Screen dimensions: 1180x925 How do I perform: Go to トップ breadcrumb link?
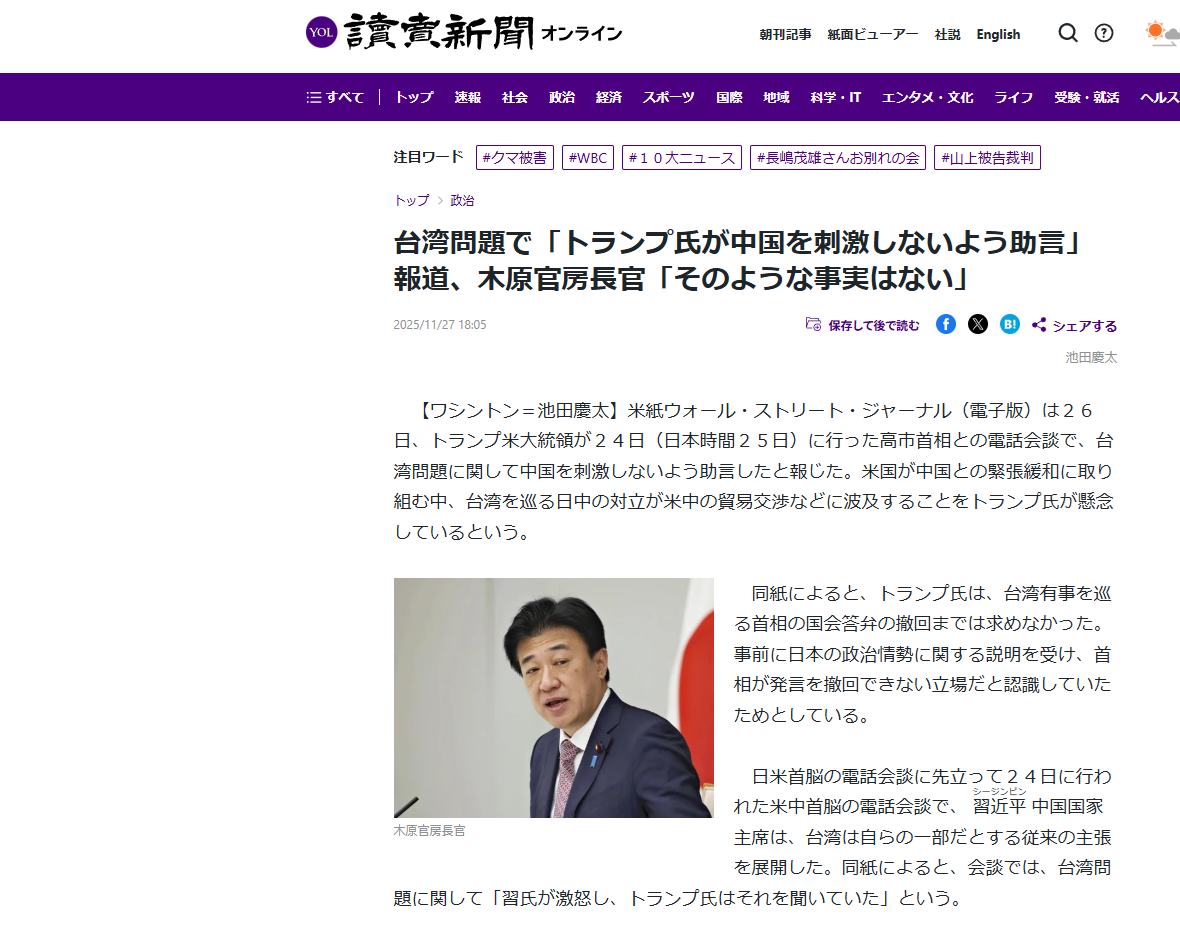coord(412,200)
